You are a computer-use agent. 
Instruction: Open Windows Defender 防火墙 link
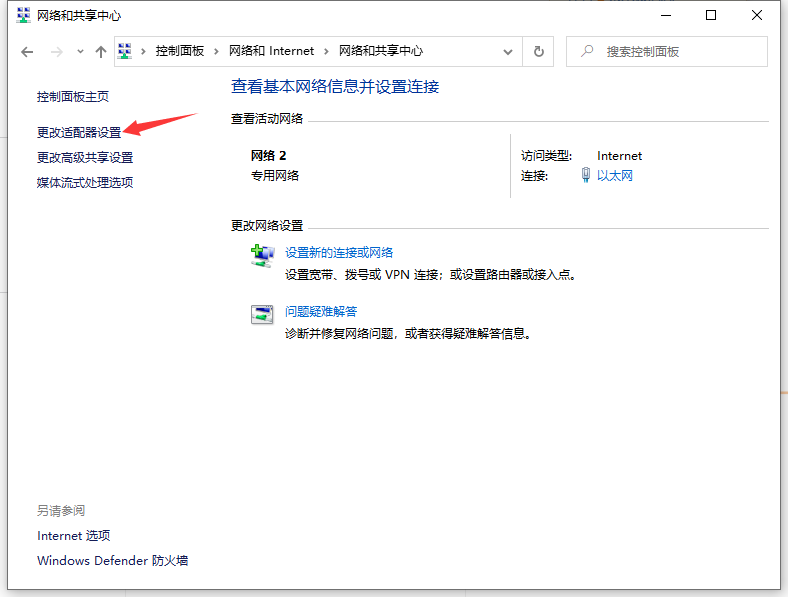coord(112,561)
